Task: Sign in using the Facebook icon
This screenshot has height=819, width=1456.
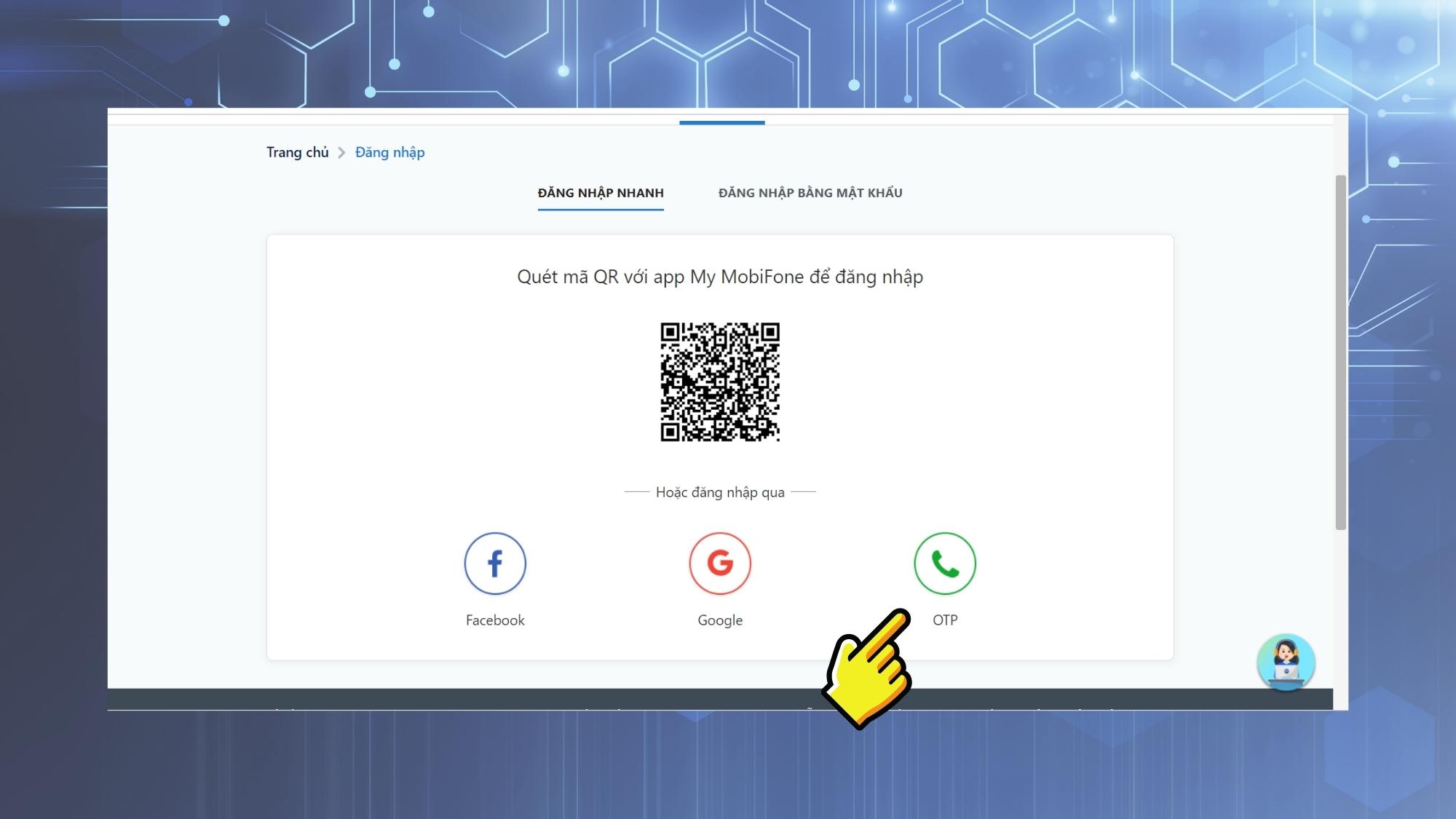Action: [495, 563]
